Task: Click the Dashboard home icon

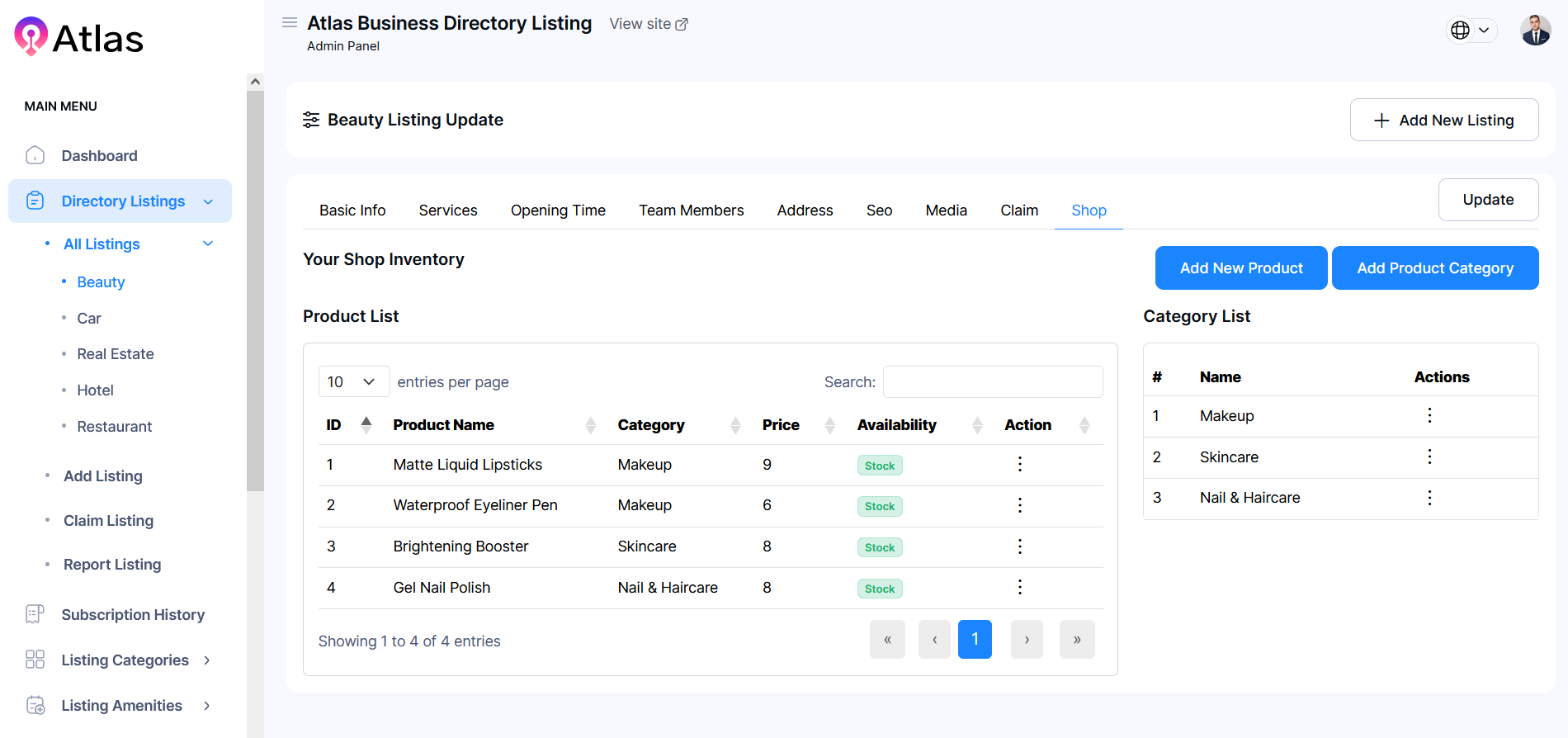Action: (x=35, y=155)
